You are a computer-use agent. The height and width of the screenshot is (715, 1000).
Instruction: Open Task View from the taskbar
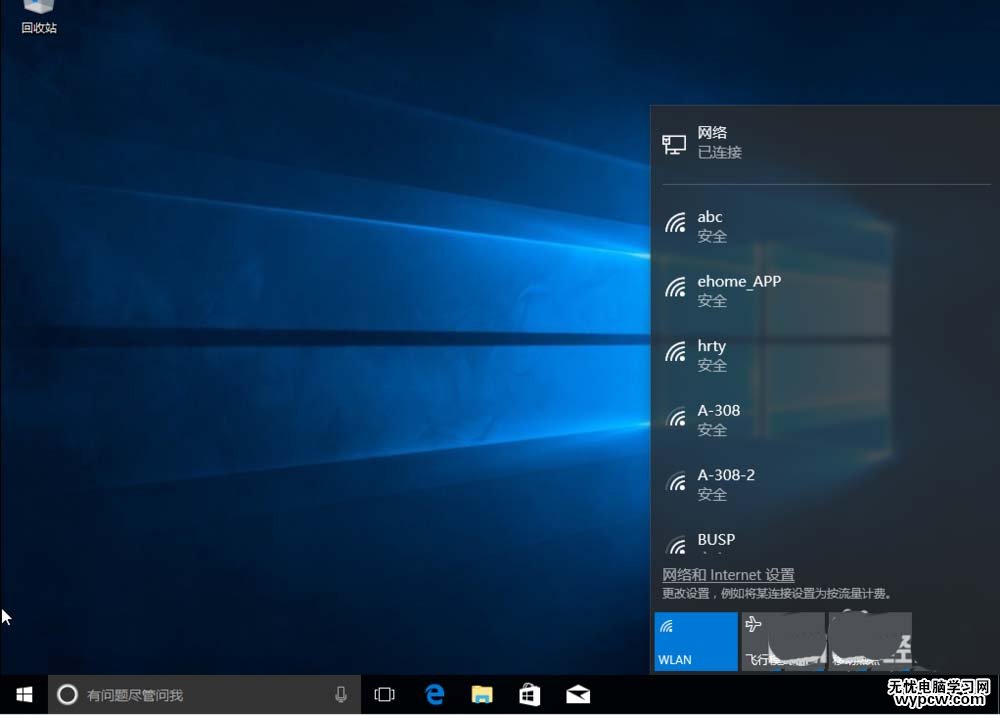click(385, 695)
